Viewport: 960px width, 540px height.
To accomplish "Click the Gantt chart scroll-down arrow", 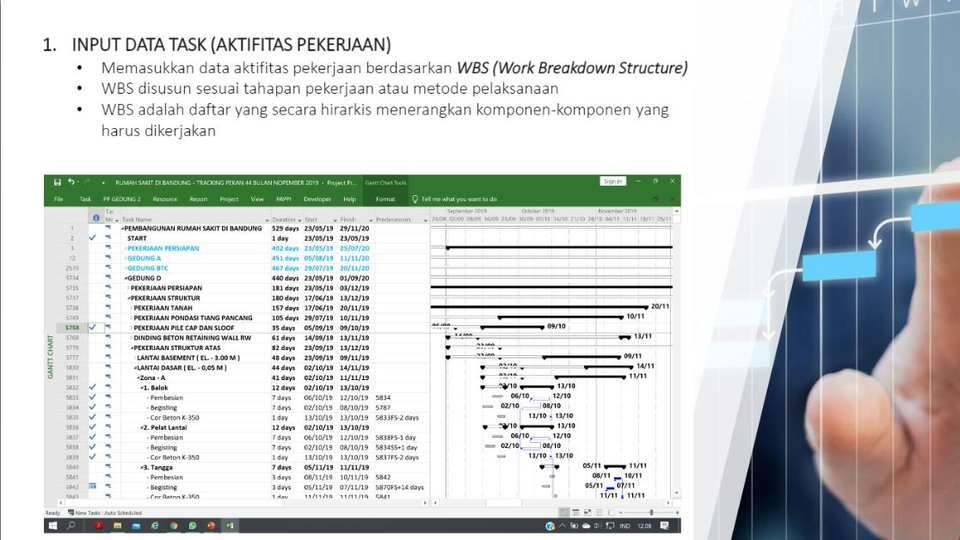I will (x=677, y=492).
